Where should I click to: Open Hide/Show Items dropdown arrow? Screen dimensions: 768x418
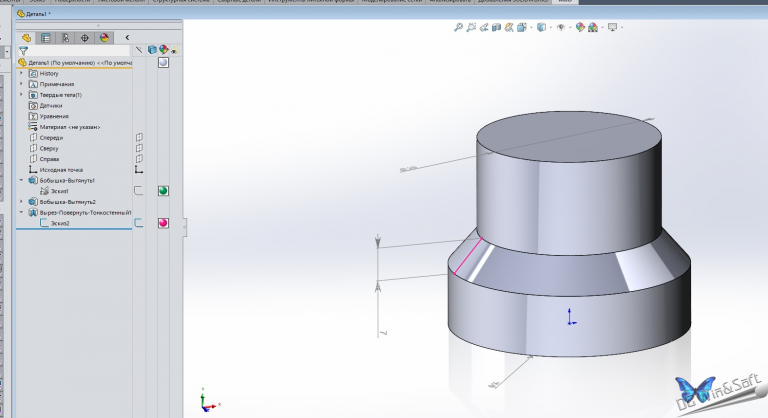pyautogui.click(x=570, y=27)
